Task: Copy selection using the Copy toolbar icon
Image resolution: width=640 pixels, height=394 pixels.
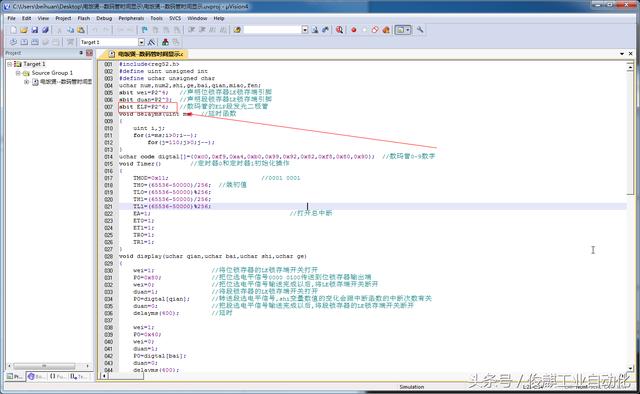Action: (x=70, y=30)
